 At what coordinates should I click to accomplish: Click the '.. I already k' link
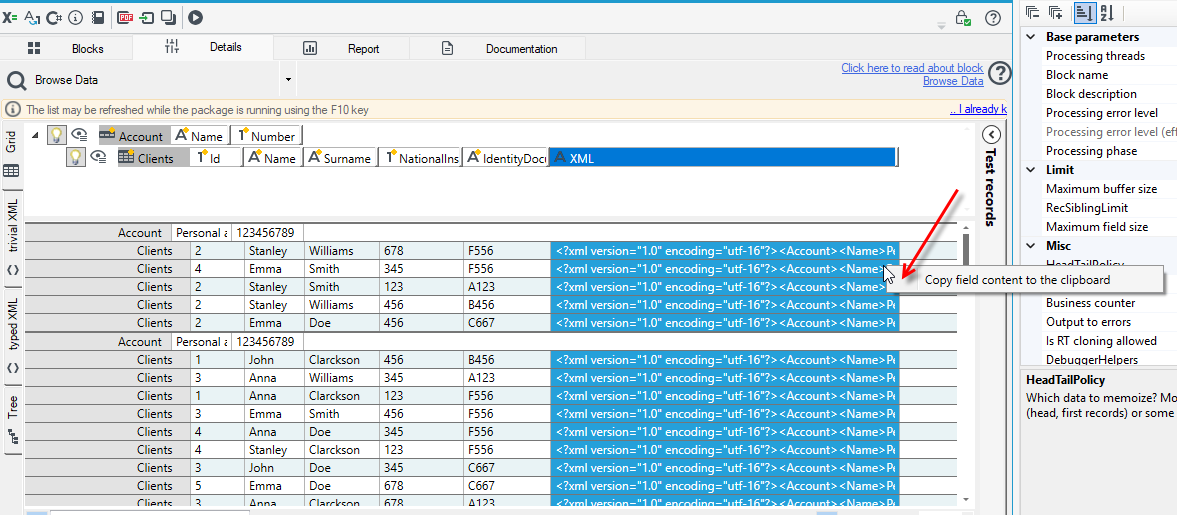978,110
